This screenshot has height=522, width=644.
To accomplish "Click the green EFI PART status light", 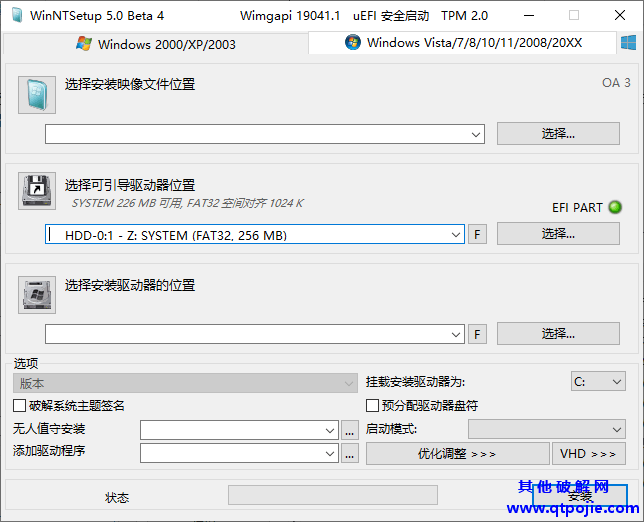I will tap(615, 207).
